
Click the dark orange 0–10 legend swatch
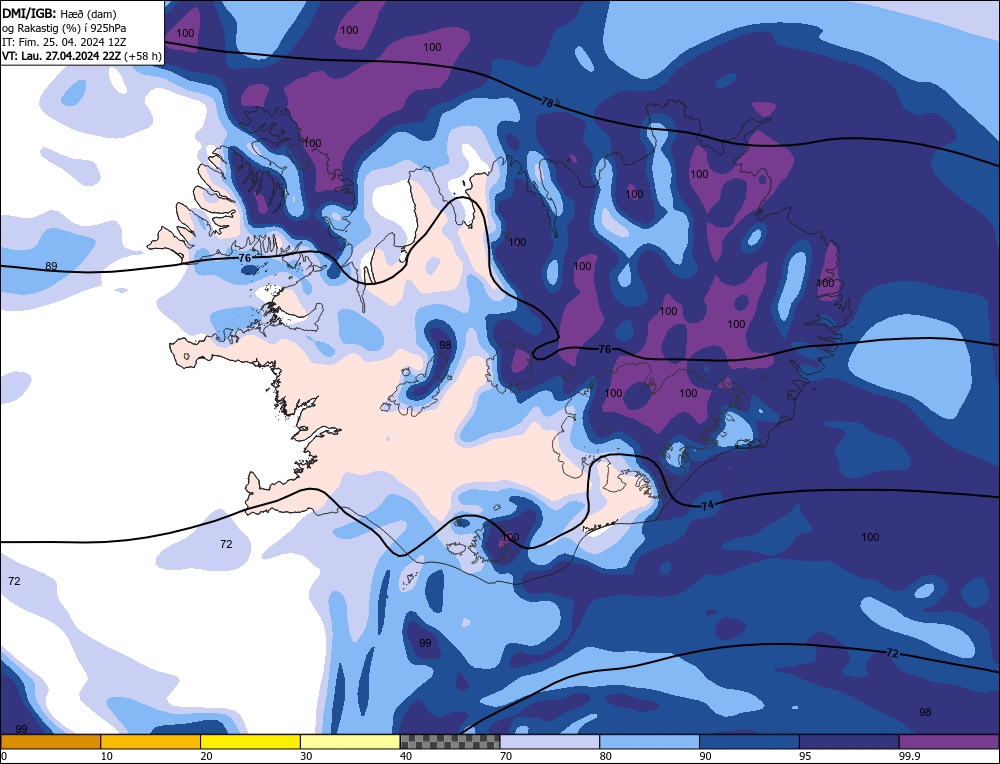[50, 741]
